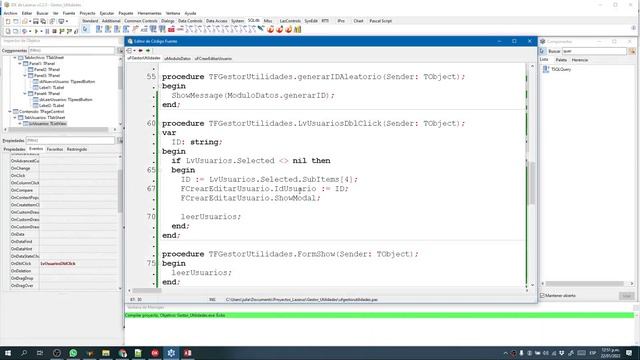Click the Usar button in Componentes window
The height and width of the screenshot is (360, 640).
pos(627,296)
